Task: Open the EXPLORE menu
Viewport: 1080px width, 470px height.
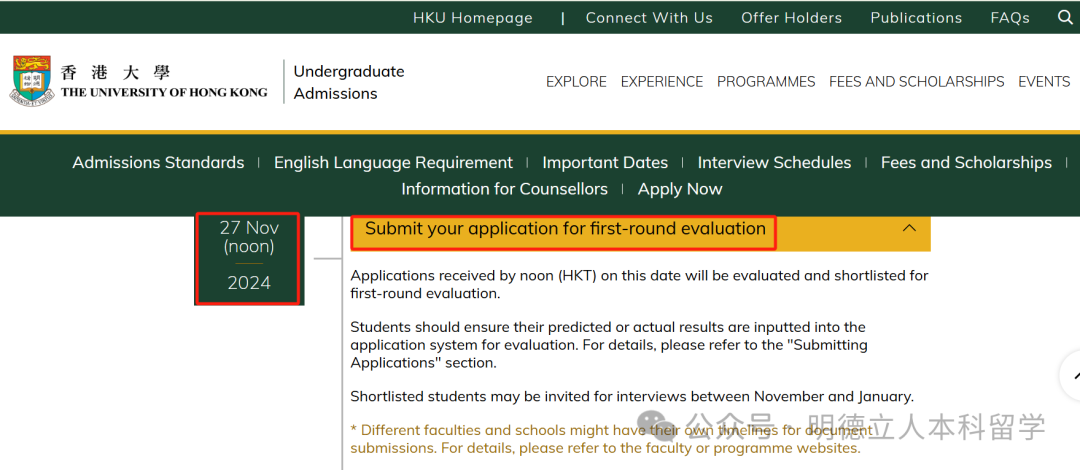Action: pos(577,82)
